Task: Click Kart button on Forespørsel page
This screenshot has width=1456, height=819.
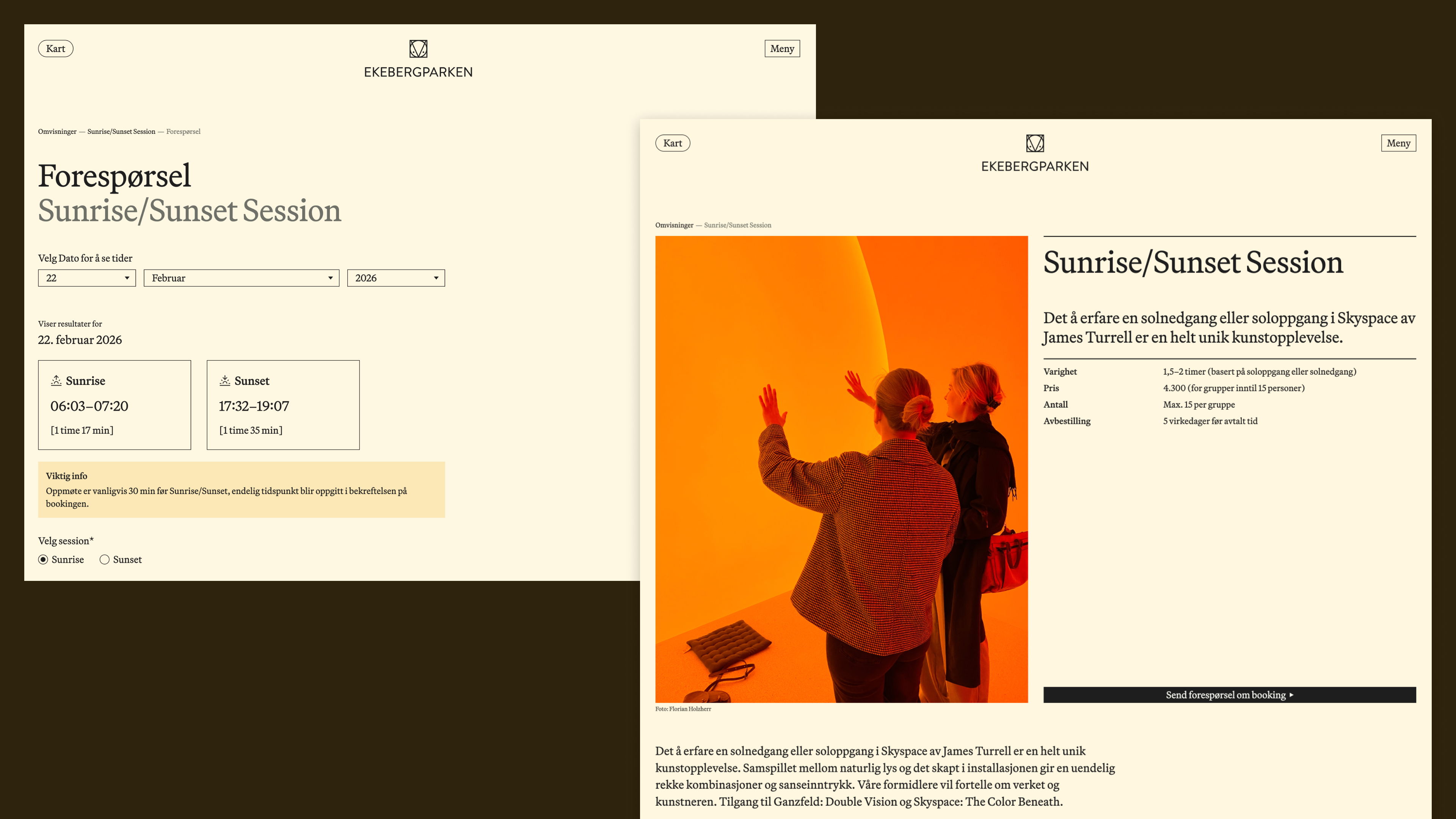Action: pyautogui.click(x=55, y=49)
